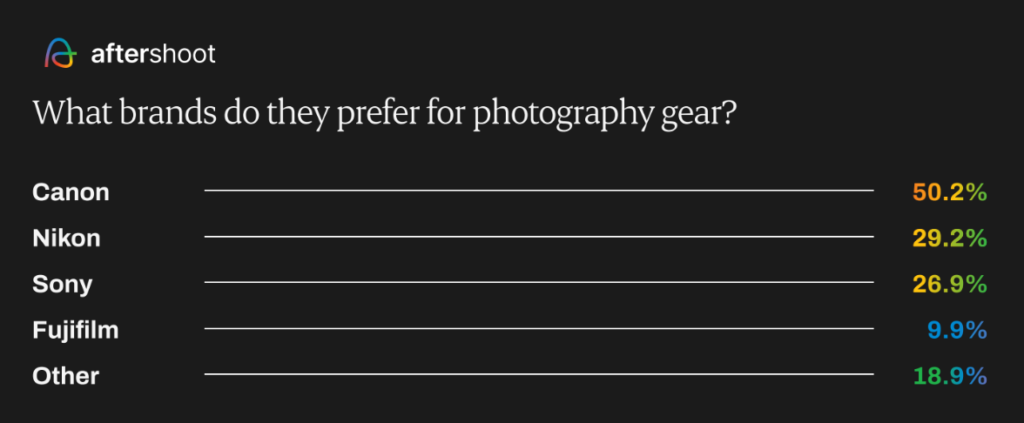The height and width of the screenshot is (423, 1024).
Task: Click the aftershoot colorful logo icon
Action: (59, 54)
